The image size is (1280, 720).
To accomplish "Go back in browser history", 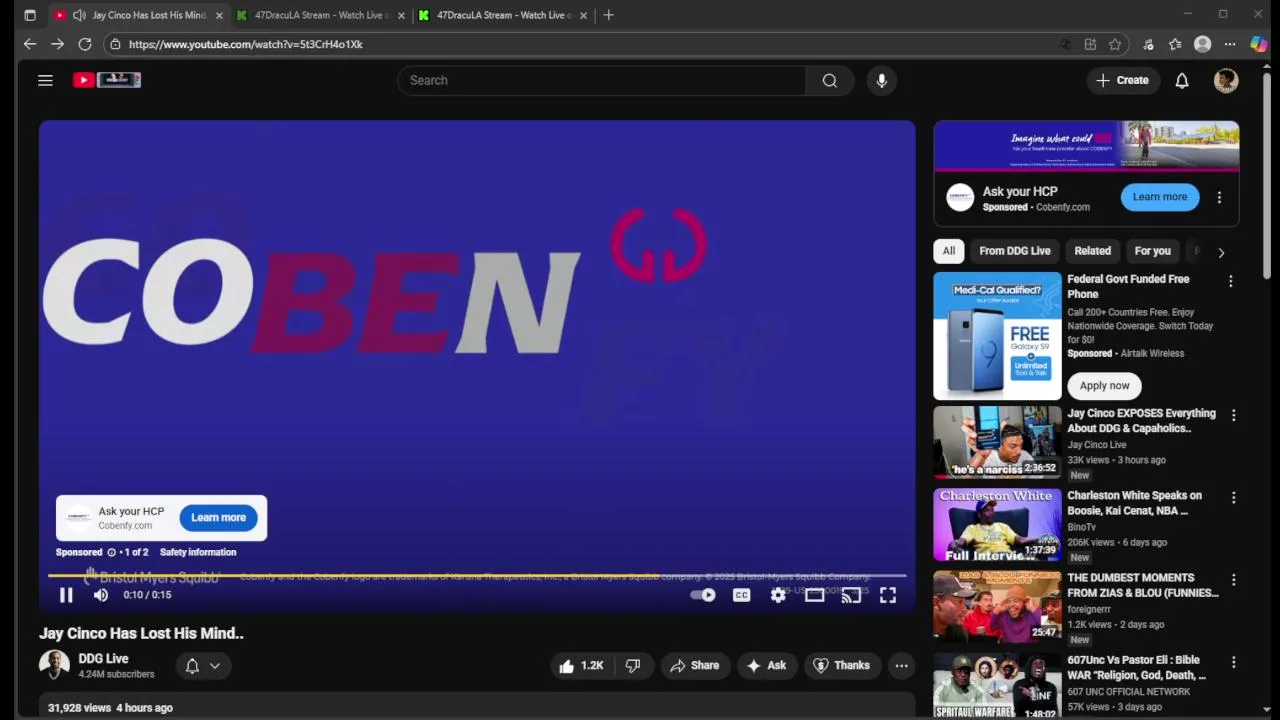I will click(x=30, y=44).
